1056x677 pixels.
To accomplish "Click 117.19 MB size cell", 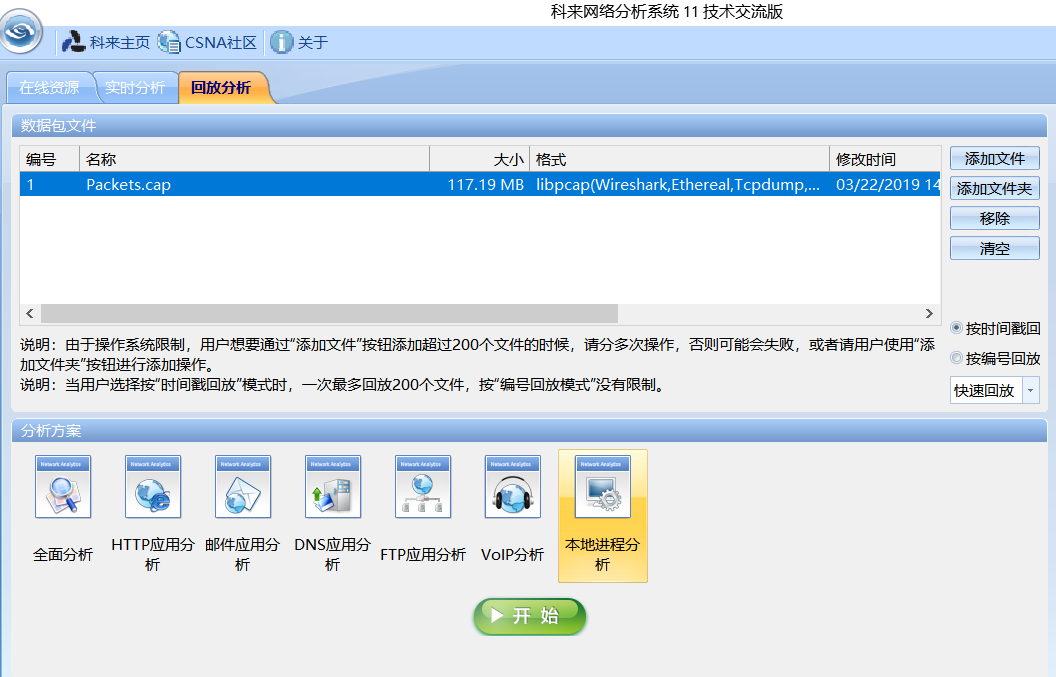I will click(486, 185).
